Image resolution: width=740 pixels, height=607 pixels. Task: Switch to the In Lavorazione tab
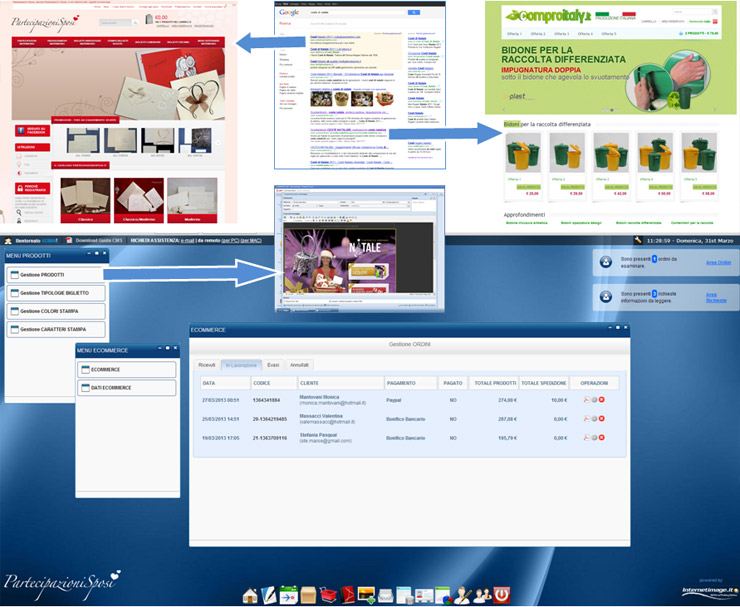click(x=241, y=365)
